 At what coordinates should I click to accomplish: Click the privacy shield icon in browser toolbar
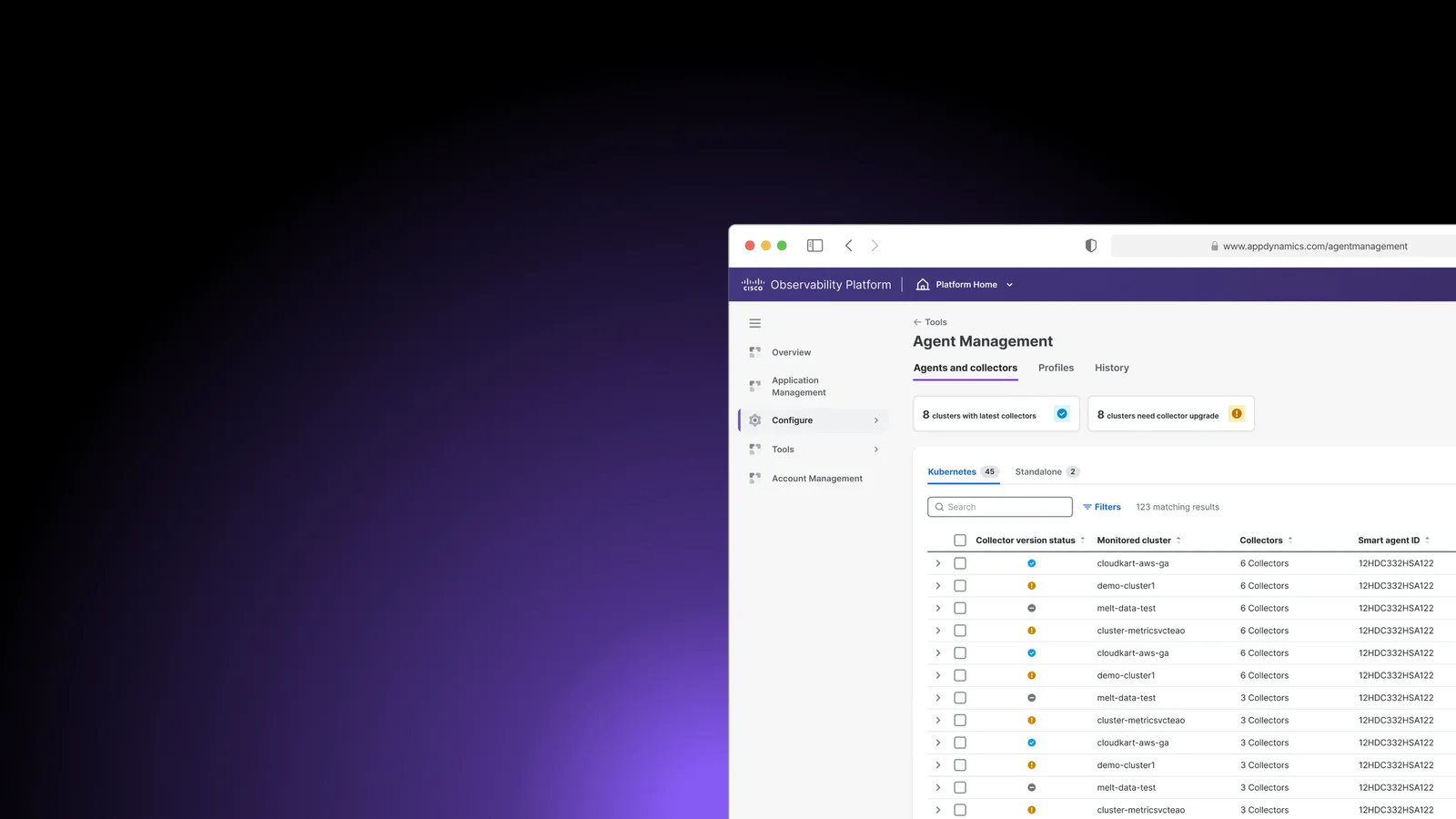click(1090, 246)
